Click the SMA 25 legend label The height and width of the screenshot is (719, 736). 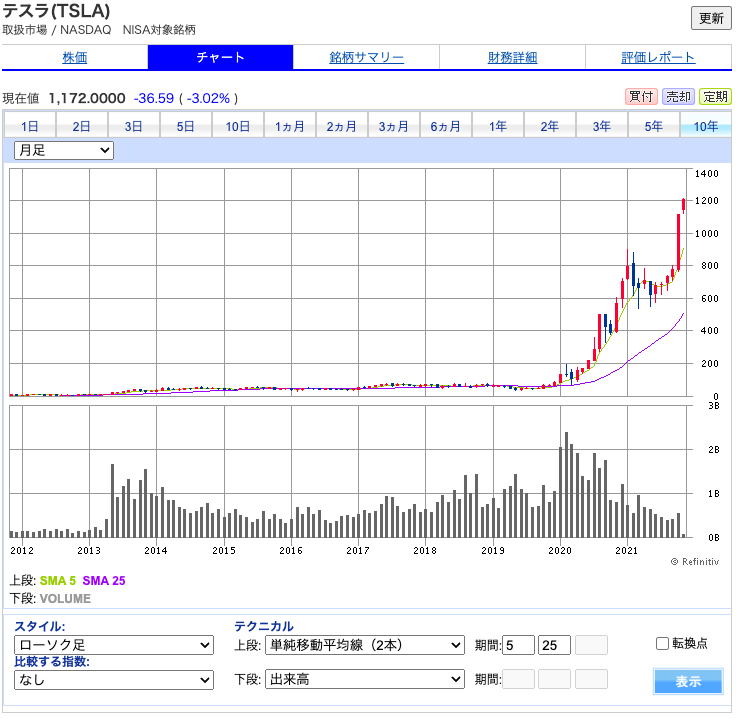(x=104, y=581)
